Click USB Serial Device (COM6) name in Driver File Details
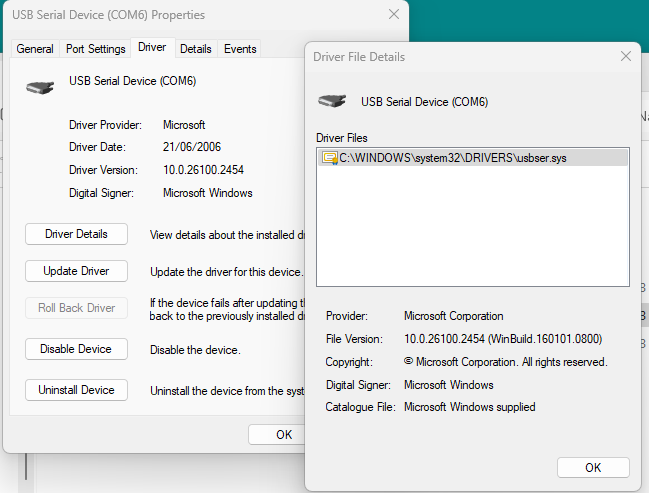This screenshot has height=493, width=649. tap(424, 102)
